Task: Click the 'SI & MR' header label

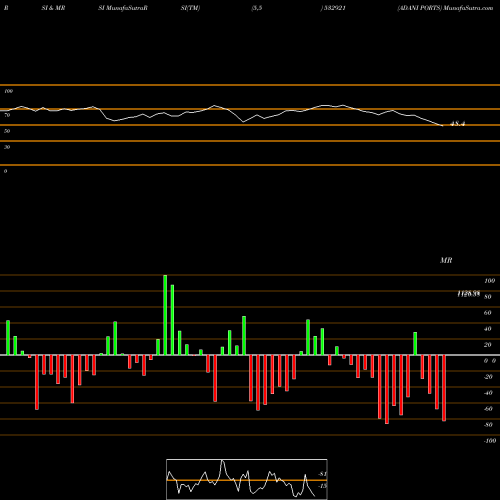Action: click(53, 8)
